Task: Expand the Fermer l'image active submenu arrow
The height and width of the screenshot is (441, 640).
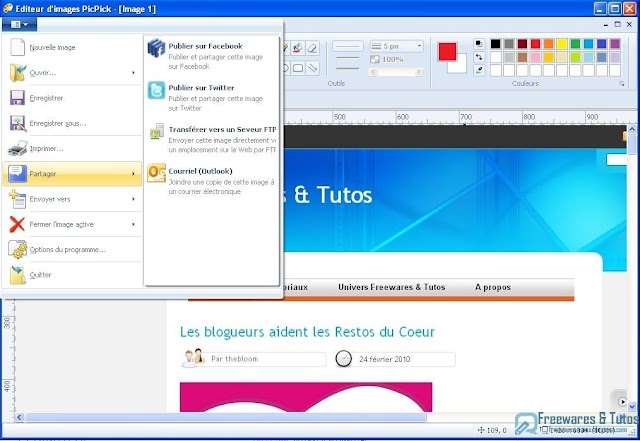Action: pos(133,225)
